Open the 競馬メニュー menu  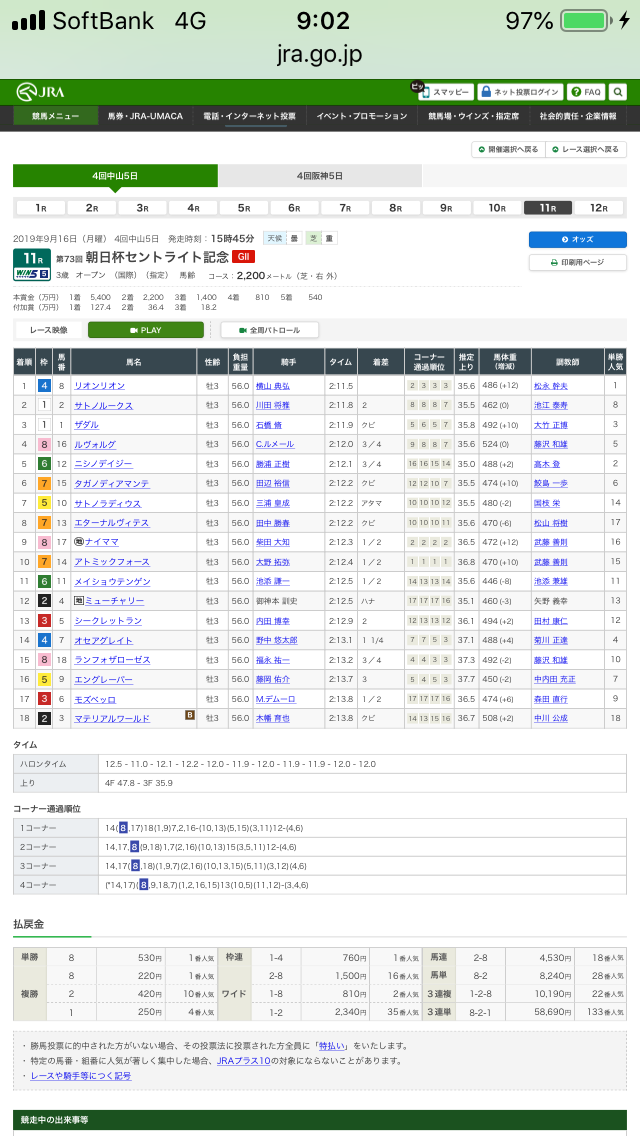point(55,117)
